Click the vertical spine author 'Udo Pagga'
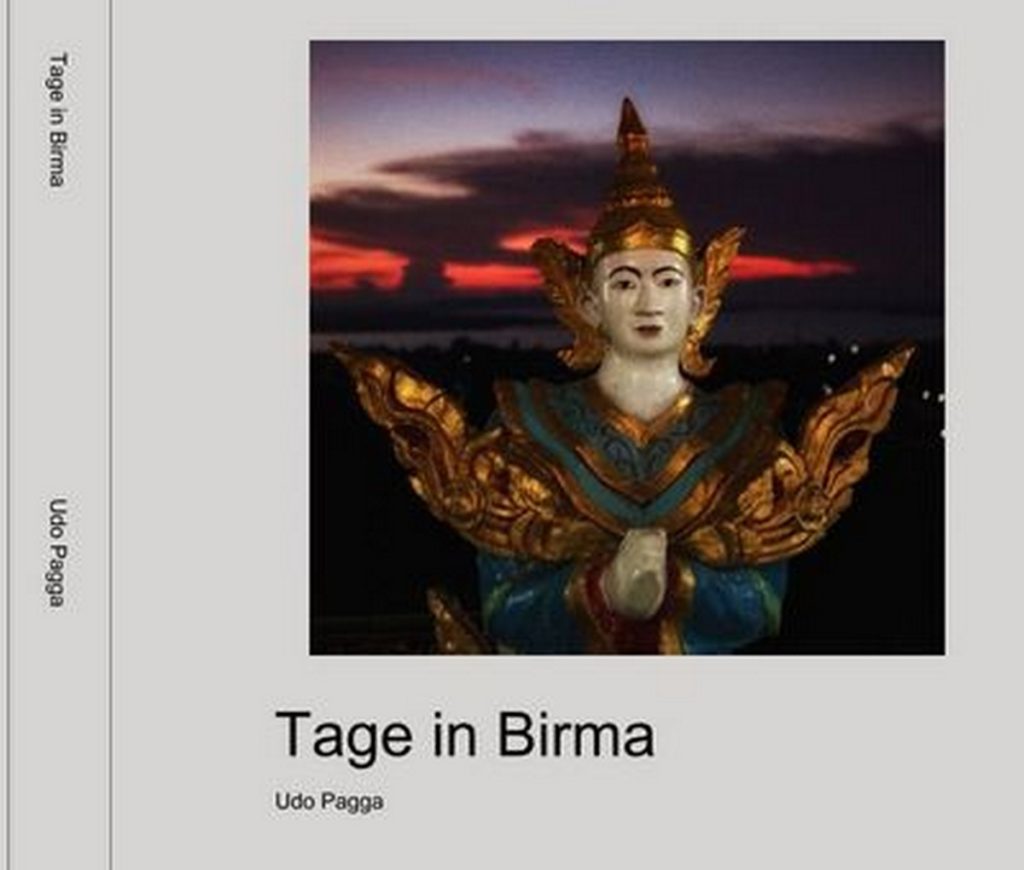1024x870 pixels. point(58,553)
